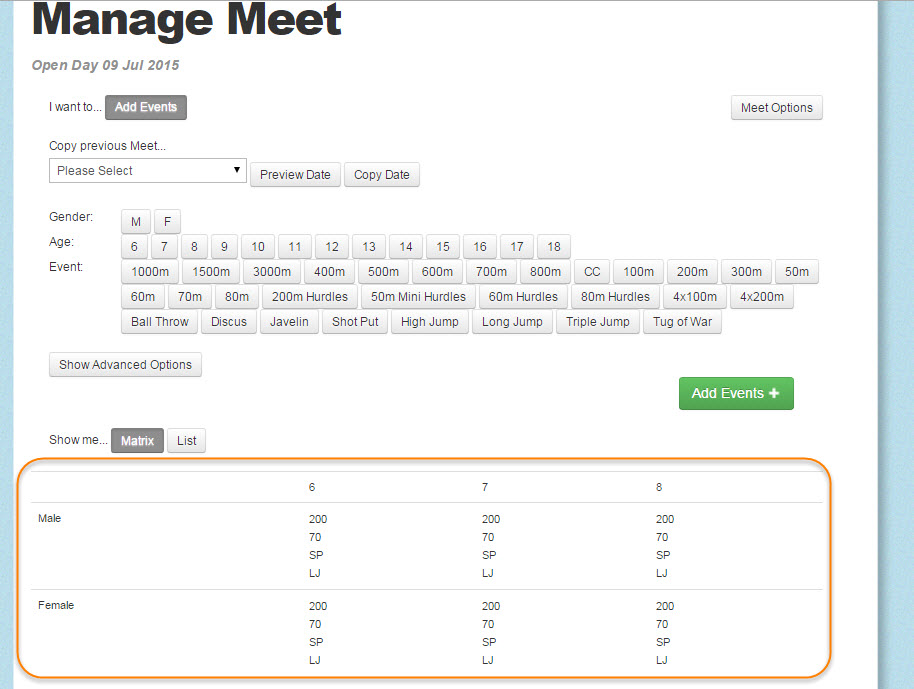Toggle Male gender M button
The image size is (914, 689).
136,222
